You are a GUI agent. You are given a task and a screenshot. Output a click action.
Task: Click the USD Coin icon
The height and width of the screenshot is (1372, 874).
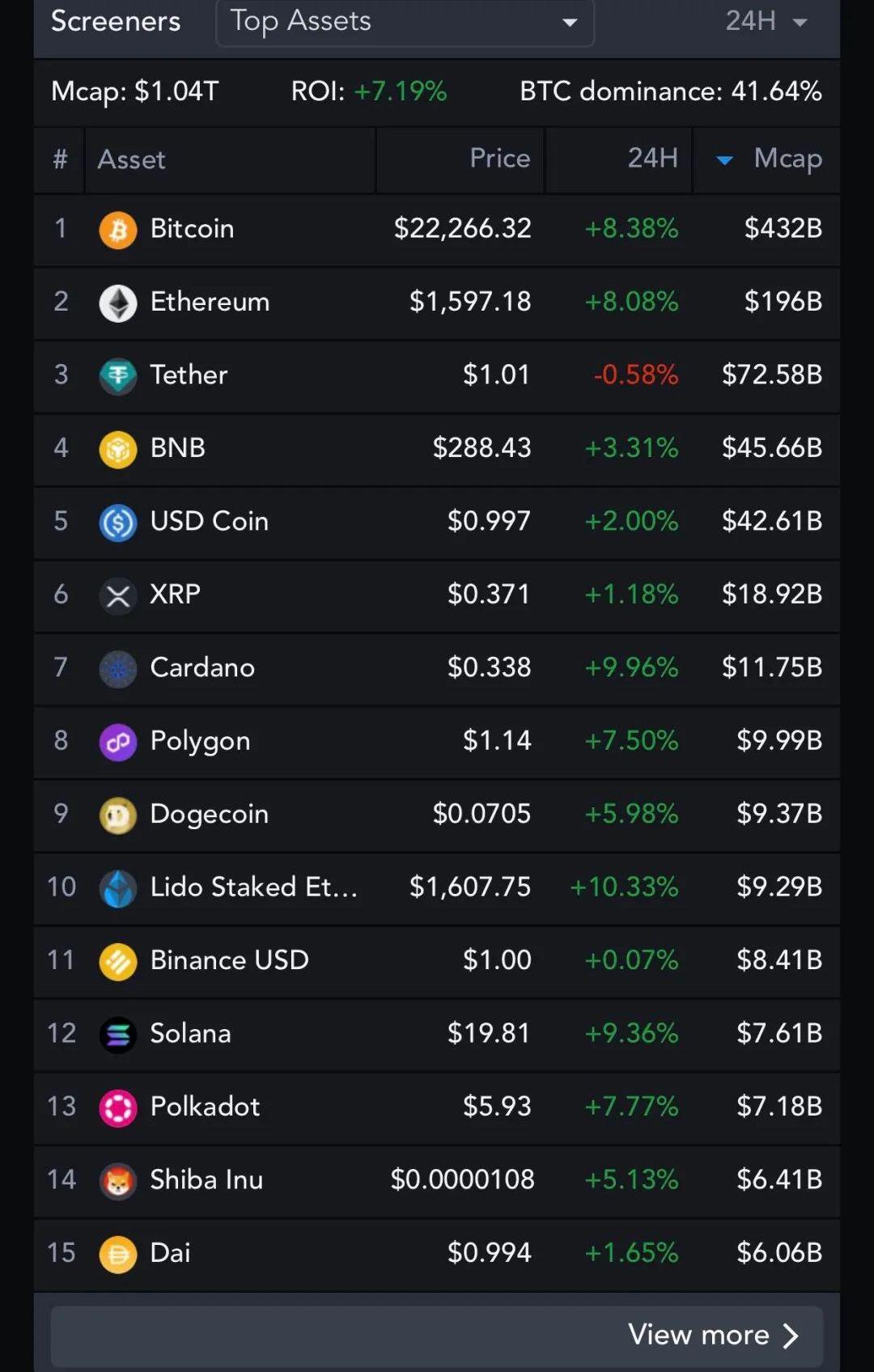(118, 523)
